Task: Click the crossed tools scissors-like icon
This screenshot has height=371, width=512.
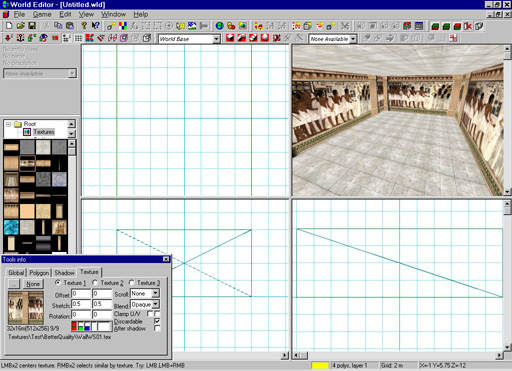Action: [x=345, y=26]
